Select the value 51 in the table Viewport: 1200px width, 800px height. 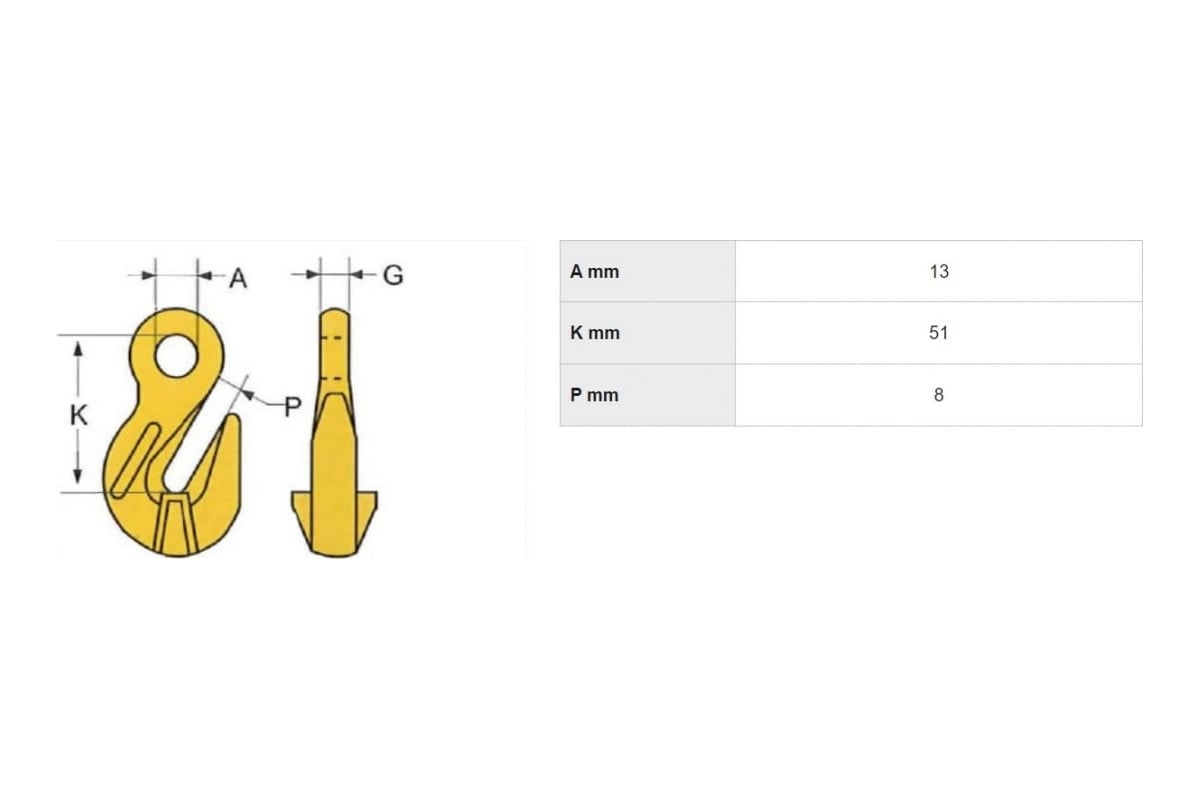pos(938,333)
